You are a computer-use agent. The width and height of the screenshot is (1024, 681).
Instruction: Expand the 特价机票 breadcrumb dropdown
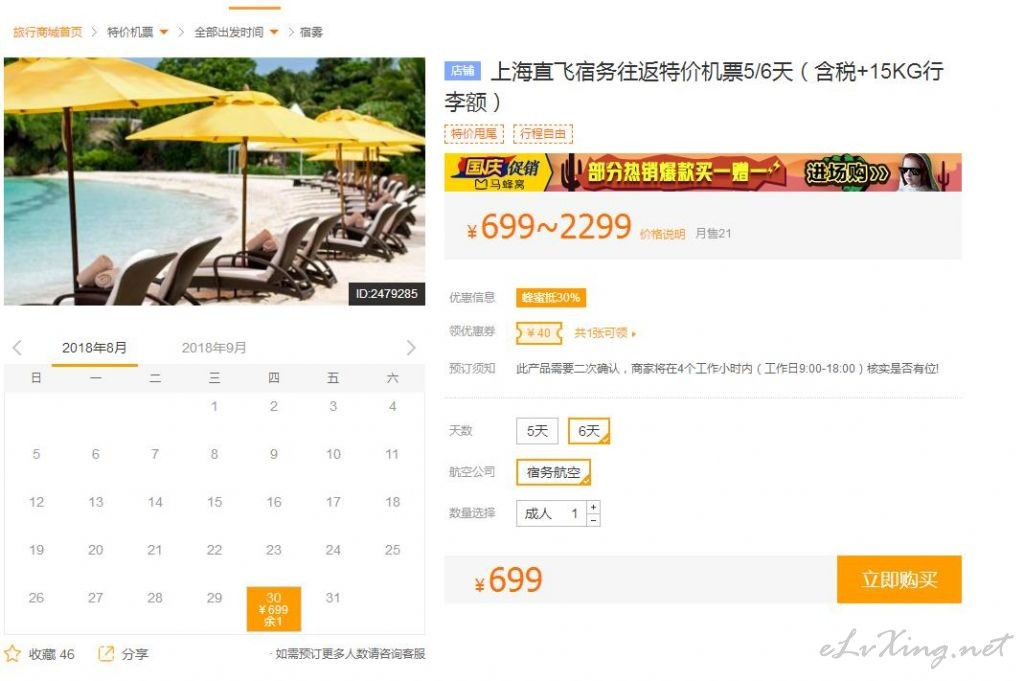point(164,32)
